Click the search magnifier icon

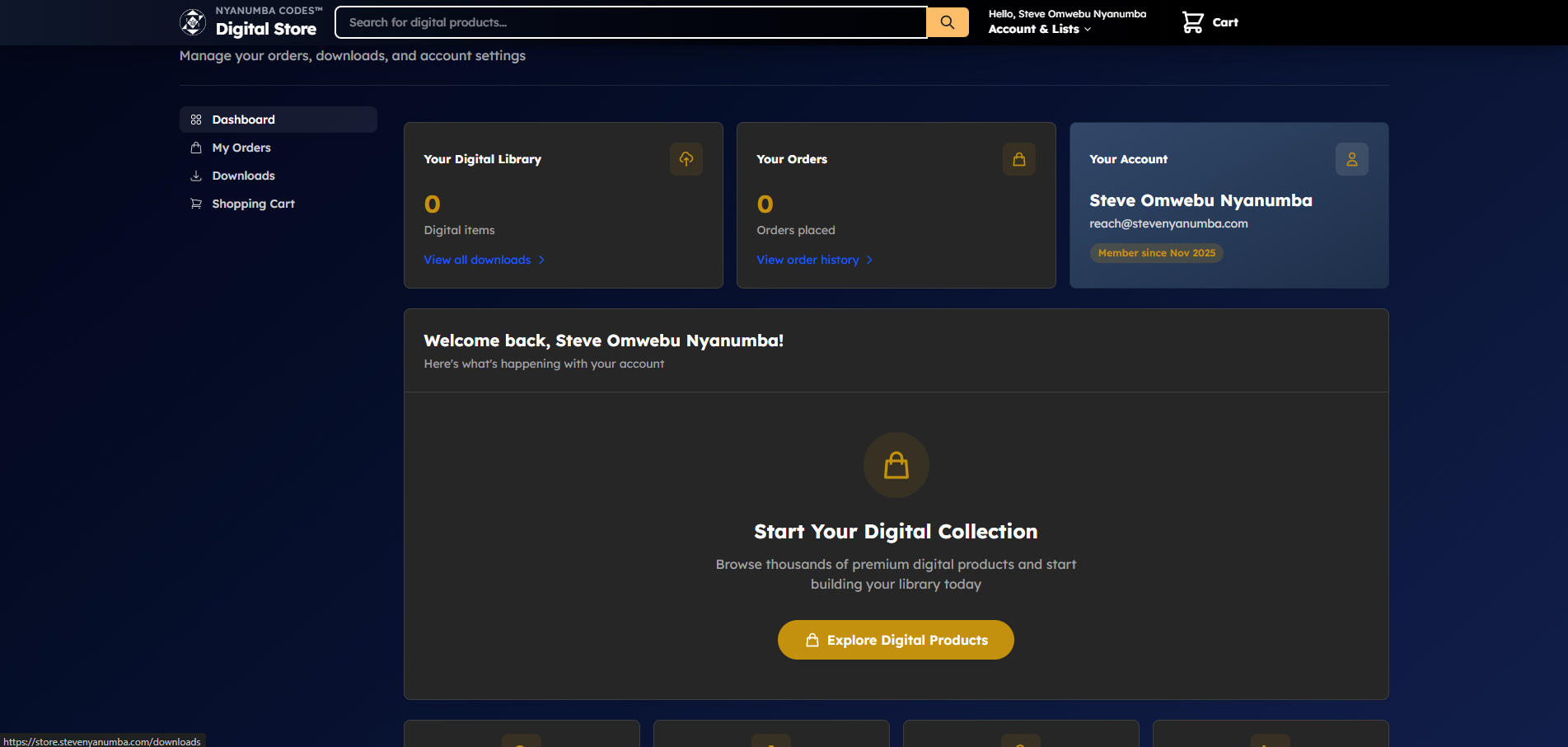pos(947,21)
